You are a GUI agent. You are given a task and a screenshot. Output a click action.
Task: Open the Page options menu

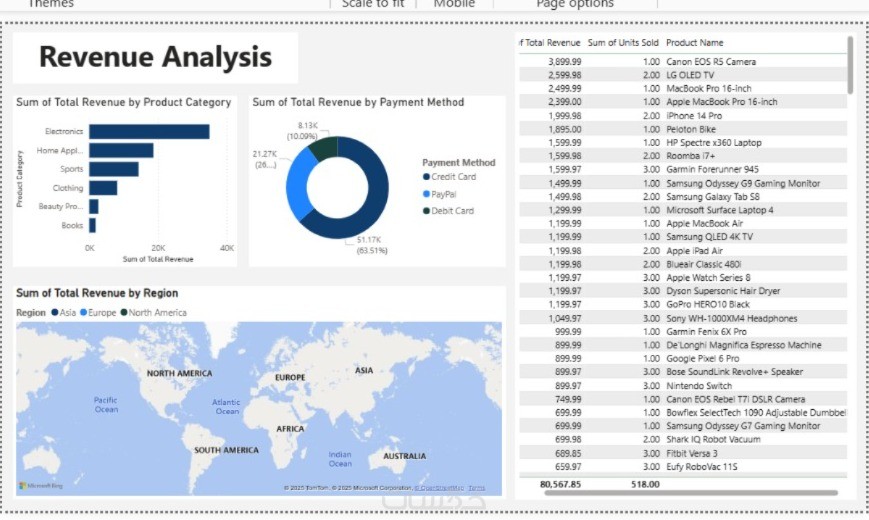575,4
